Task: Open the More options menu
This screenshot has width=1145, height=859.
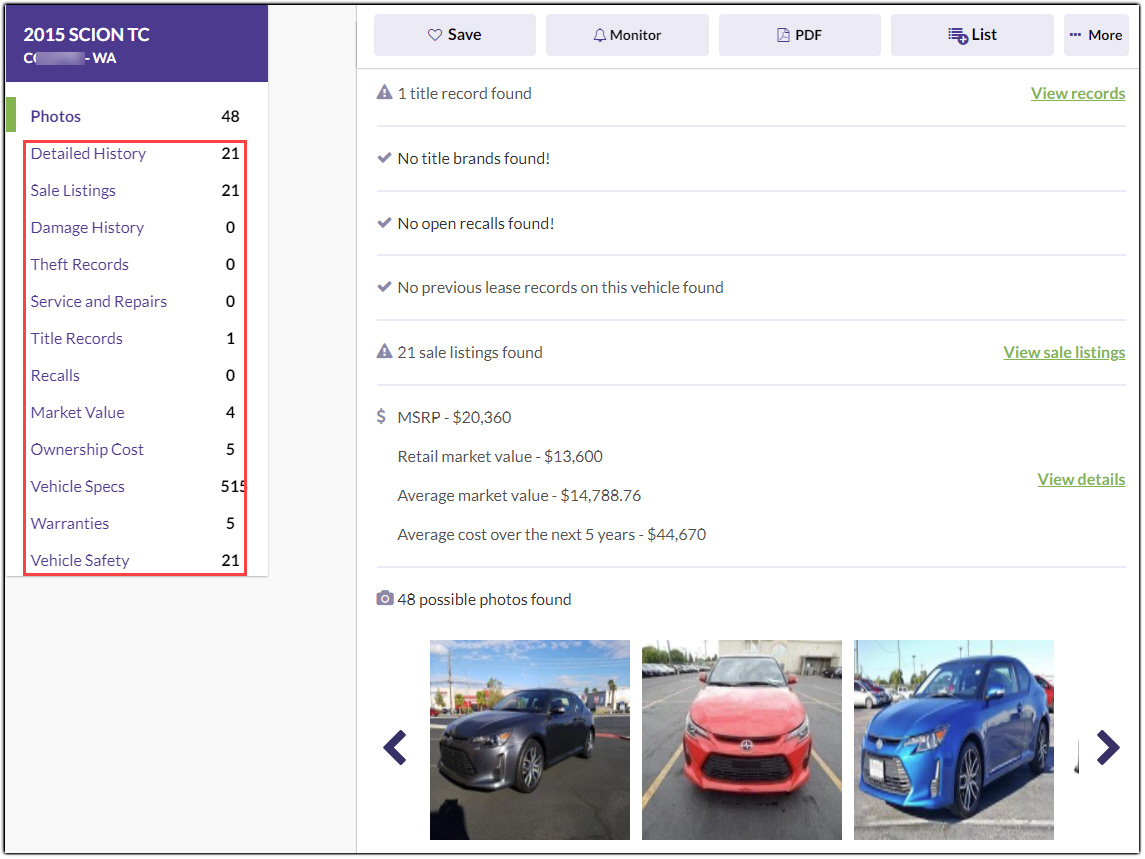Action: coord(1096,35)
